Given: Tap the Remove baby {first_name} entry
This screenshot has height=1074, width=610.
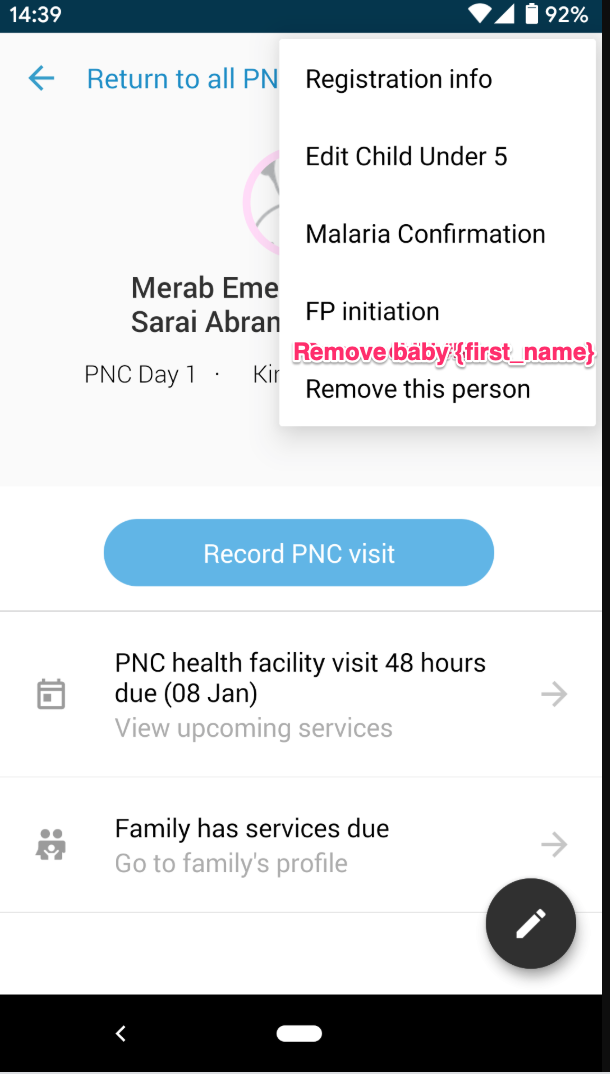Looking at the screenshot, I should [x=445, y=352].
